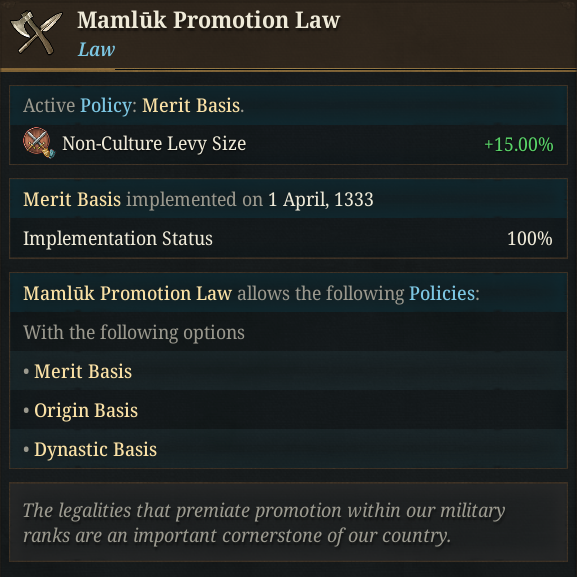Viewport: 577px width, 577px height.
Task: Click the With the following options row
Action: point(288,332)
